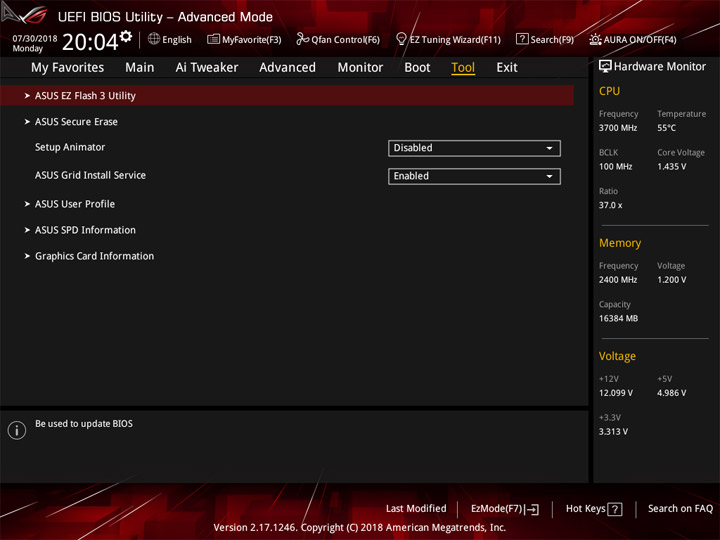720x540 pixels.
Task: Click the globe language icon
Action: pyautogui.click(x=154, y=39)
